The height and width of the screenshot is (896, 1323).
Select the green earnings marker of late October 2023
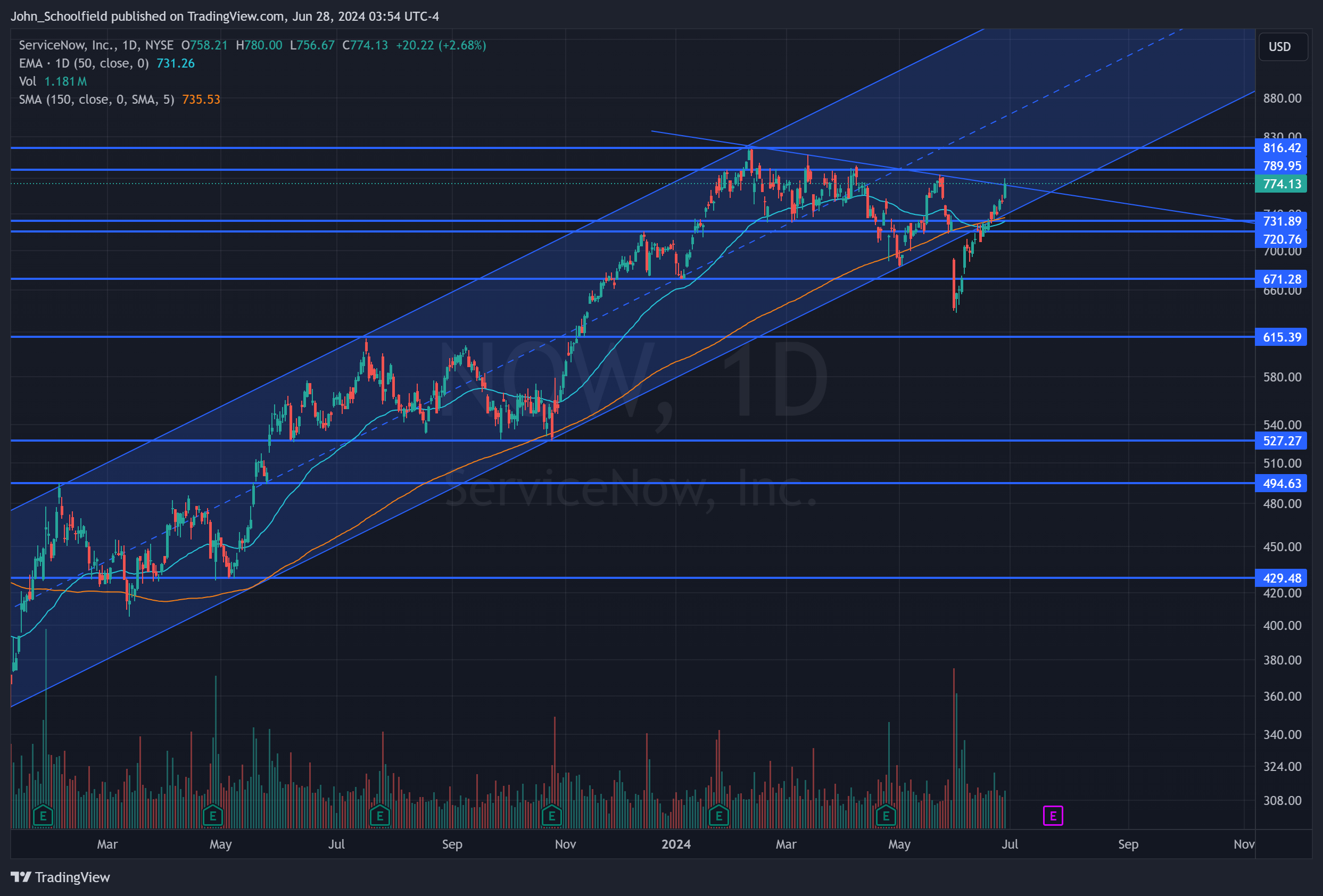pyautogui.click(x=552, y=816)
